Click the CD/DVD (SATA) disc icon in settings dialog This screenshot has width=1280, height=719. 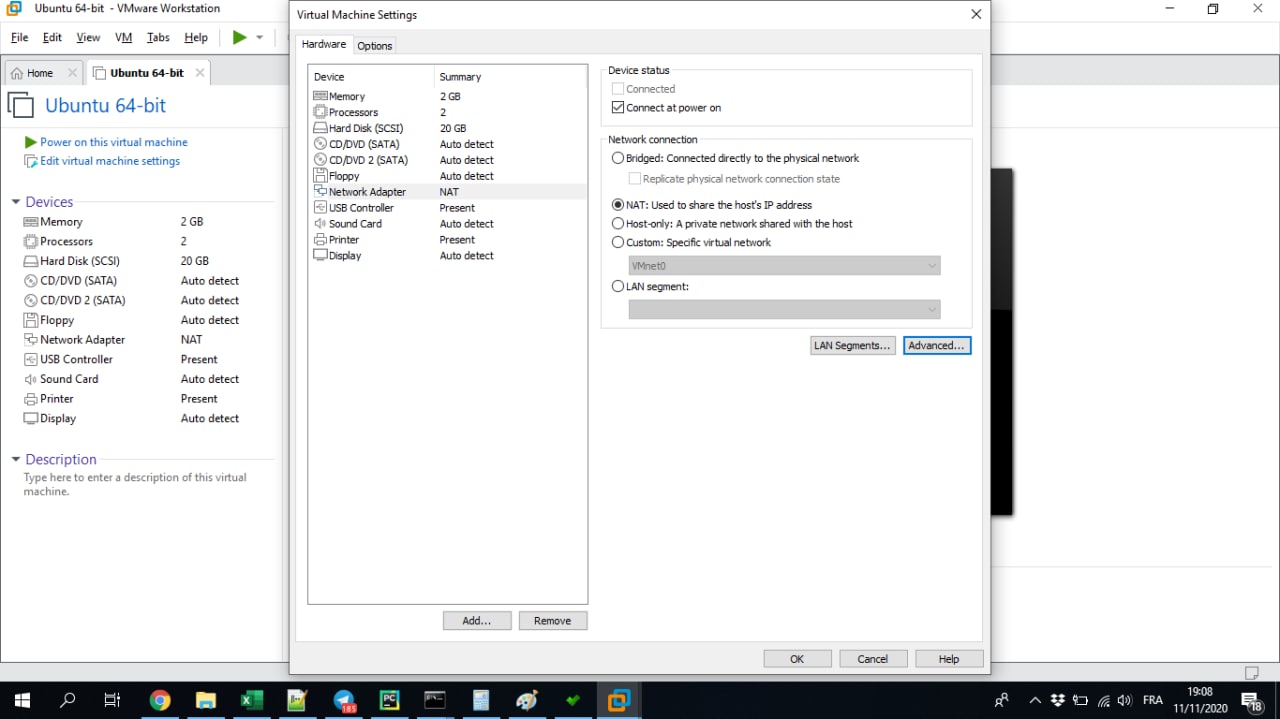(x=320, y=144)
